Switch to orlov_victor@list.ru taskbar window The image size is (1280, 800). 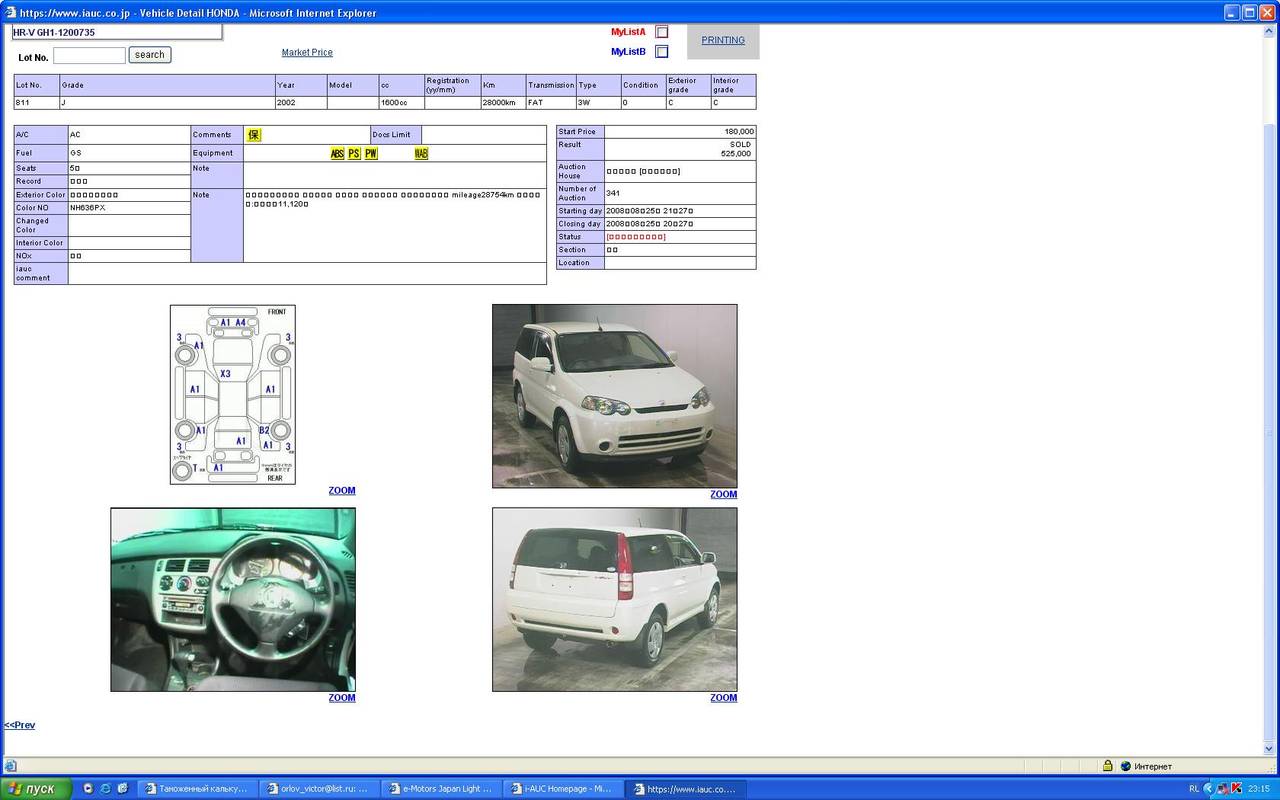318,788
